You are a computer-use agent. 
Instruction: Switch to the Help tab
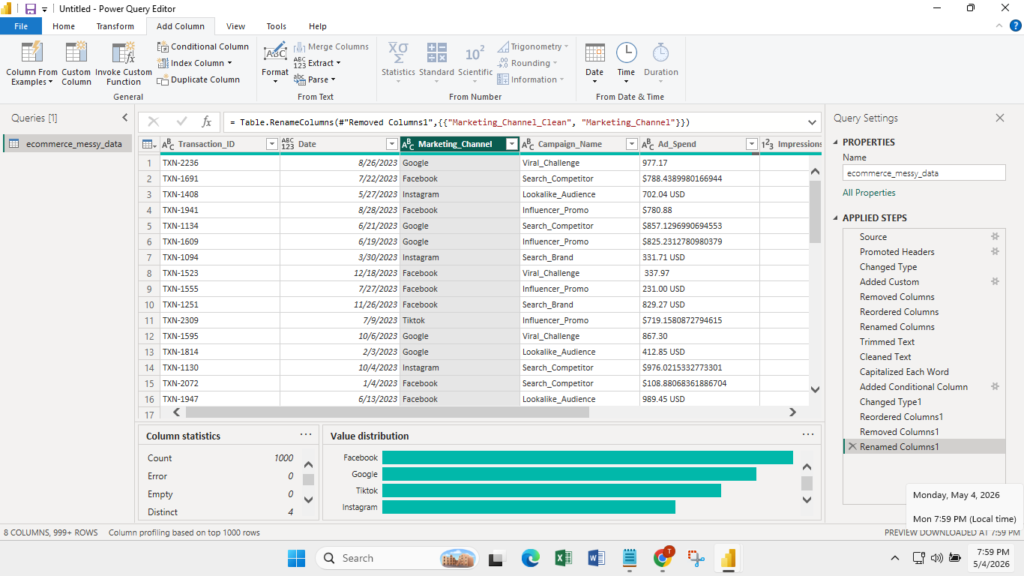317,26
